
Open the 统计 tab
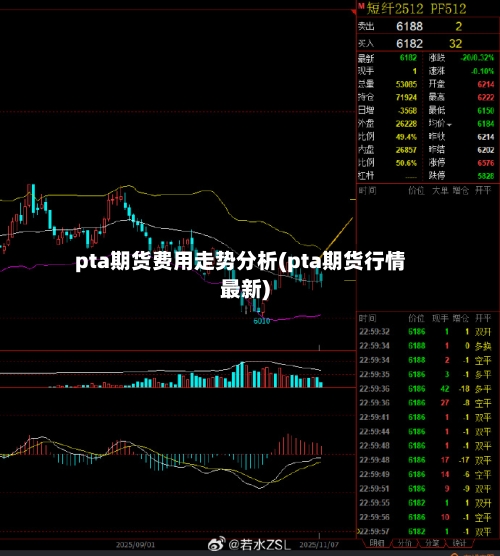[459, 543]
